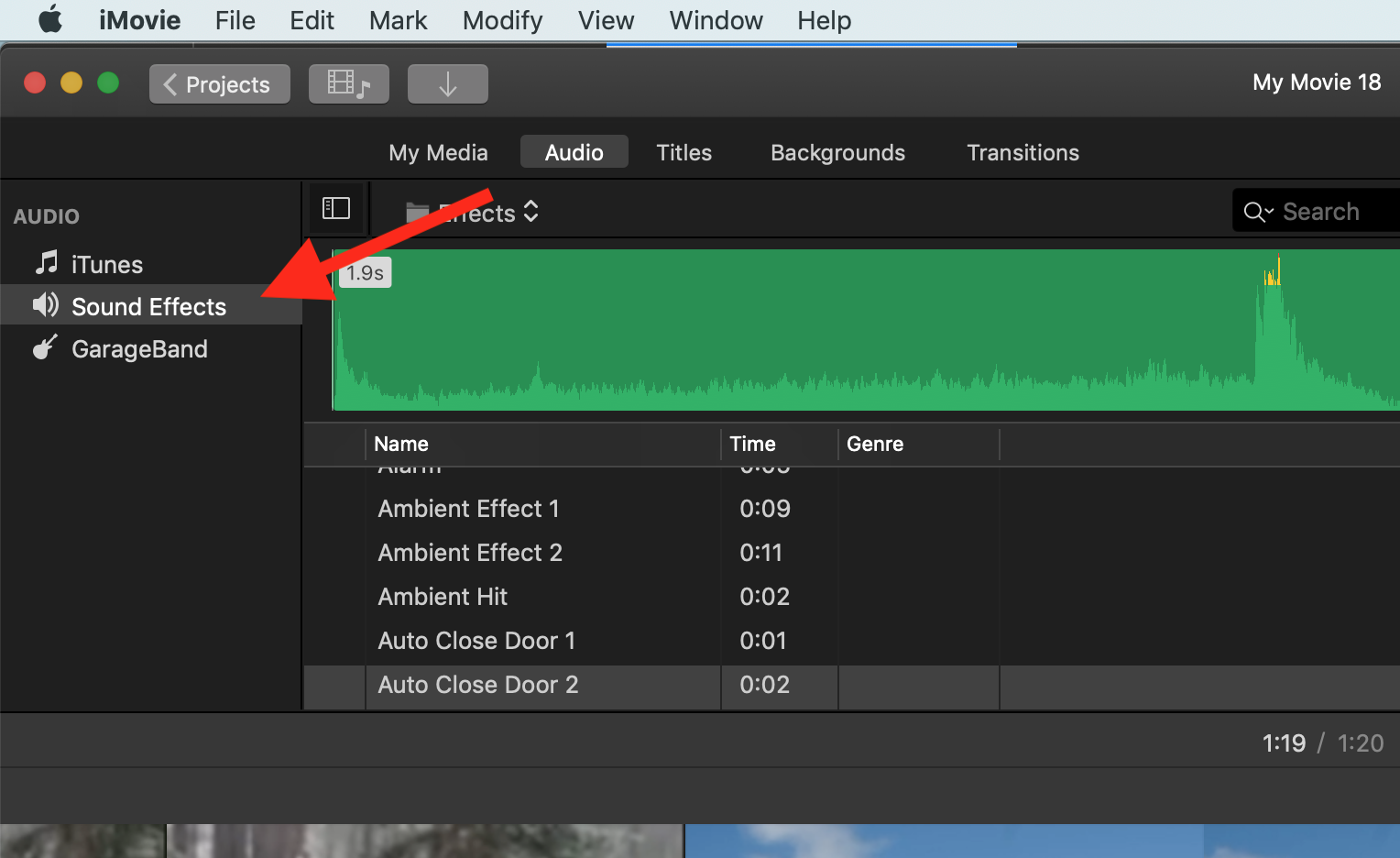
Task: Open the File menu
Action: pyautogui.click(x=235, y=20)
